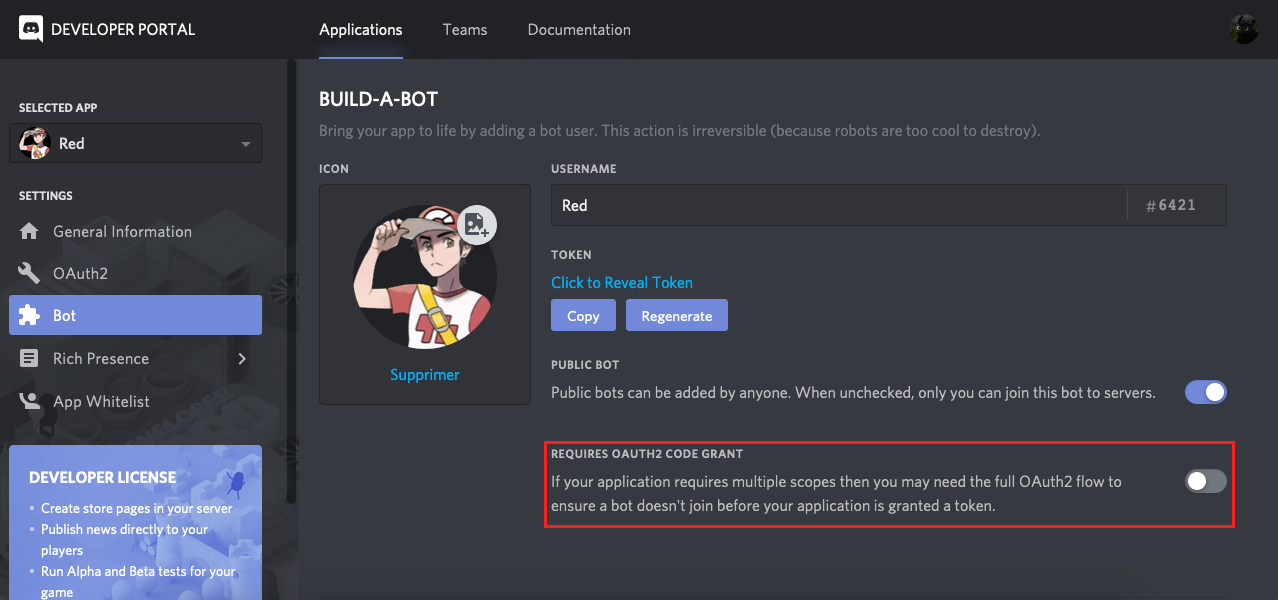Enable the Requires OAuth2 Code Grant toggle

pyautogui.click(x=1205, y=482)
